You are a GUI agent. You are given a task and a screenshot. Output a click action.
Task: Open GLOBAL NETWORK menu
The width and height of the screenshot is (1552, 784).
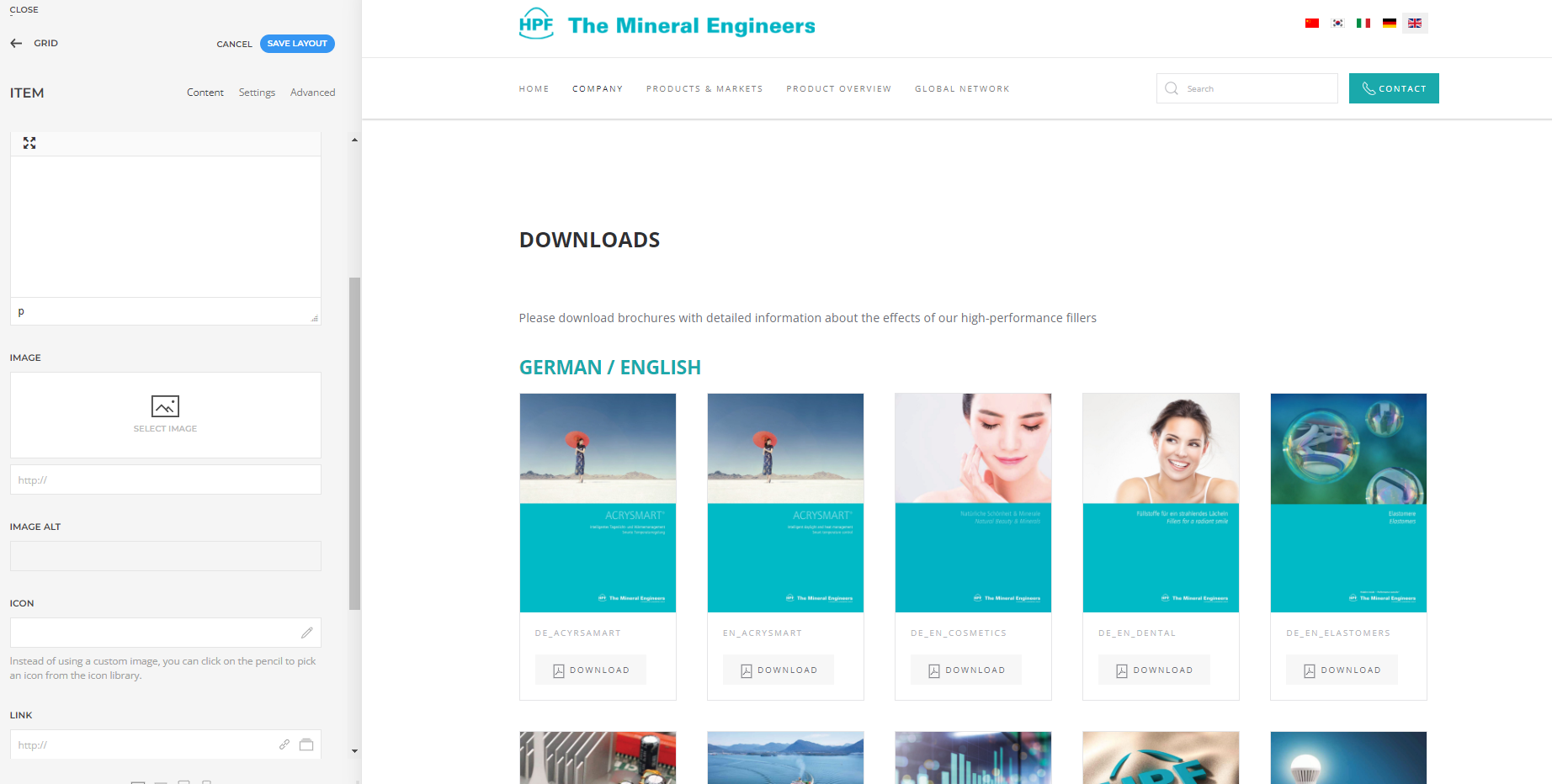[962, 88]
